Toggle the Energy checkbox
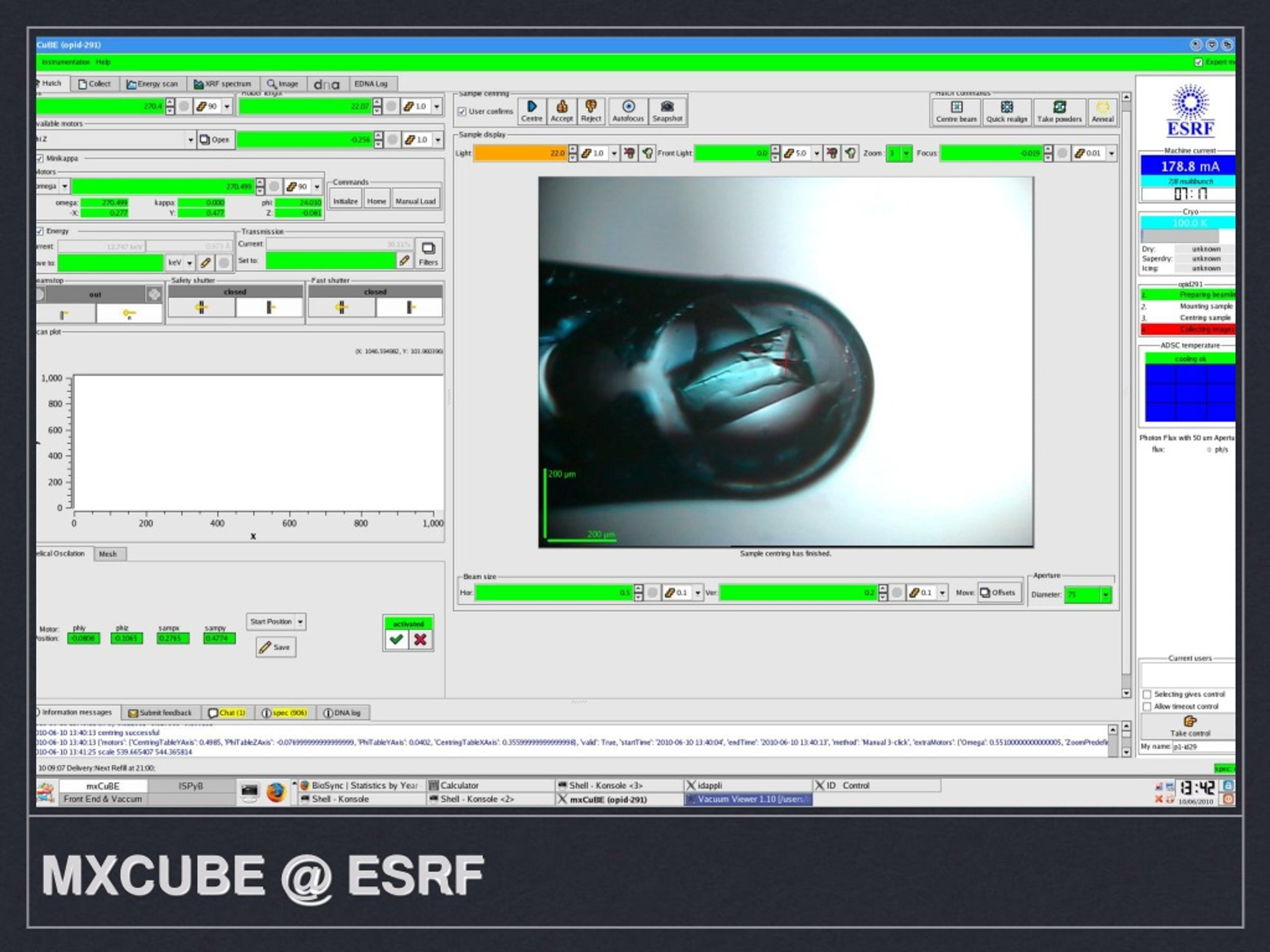This screenshot has width=1270, height=952. click(40, 231)
